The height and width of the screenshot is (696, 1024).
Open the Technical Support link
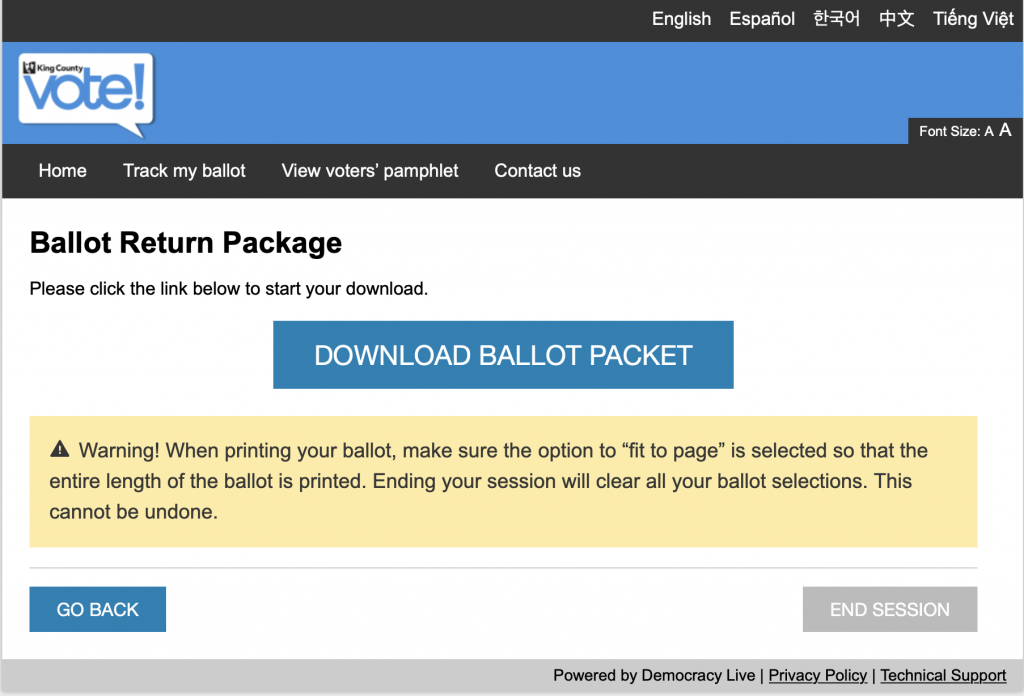tap(943, 676)
